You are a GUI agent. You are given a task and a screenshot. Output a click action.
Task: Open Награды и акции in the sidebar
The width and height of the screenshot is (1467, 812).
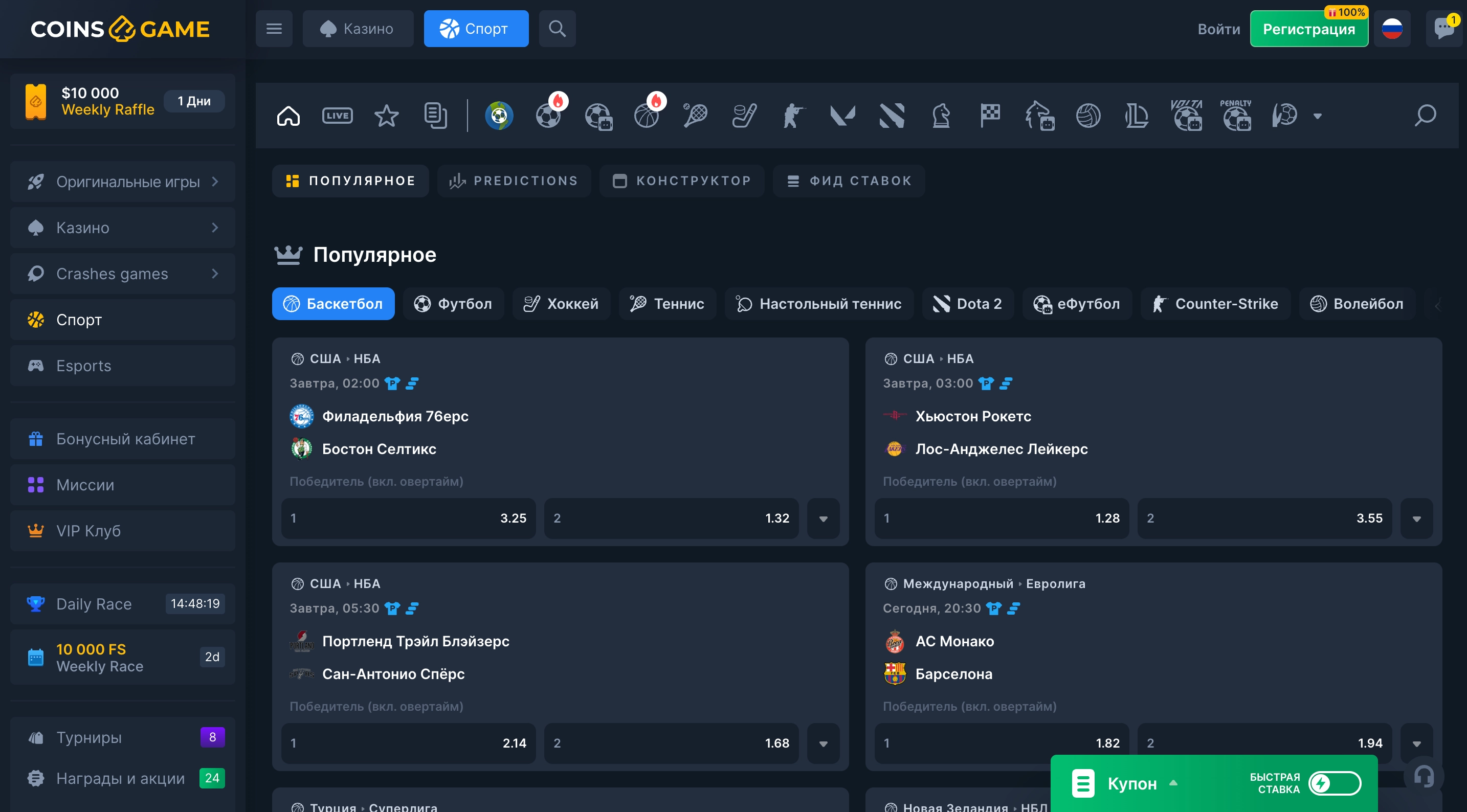pos(122,778)
